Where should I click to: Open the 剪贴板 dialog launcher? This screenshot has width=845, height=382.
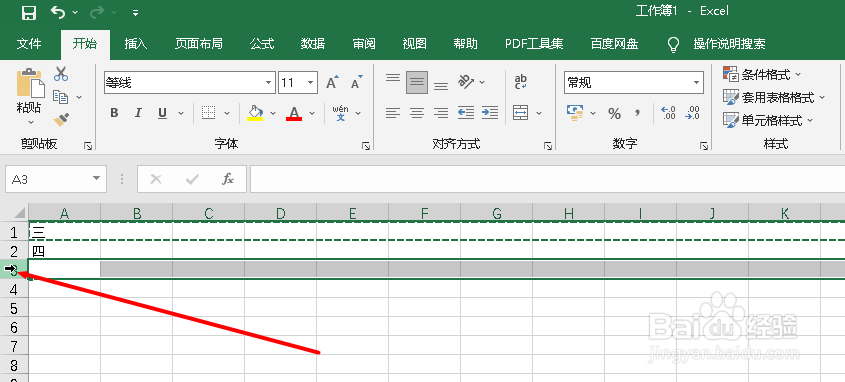click(88, 145)
